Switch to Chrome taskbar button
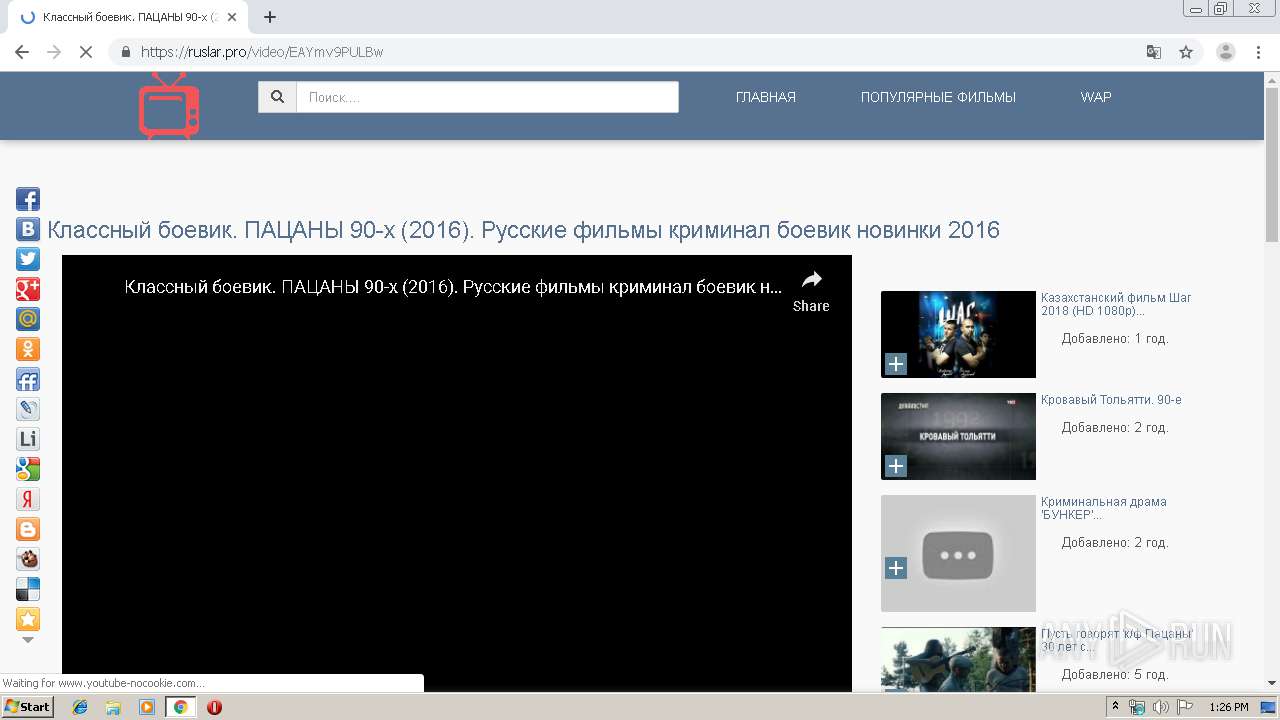Screen dimensions: 1280x720 (181, 707)
